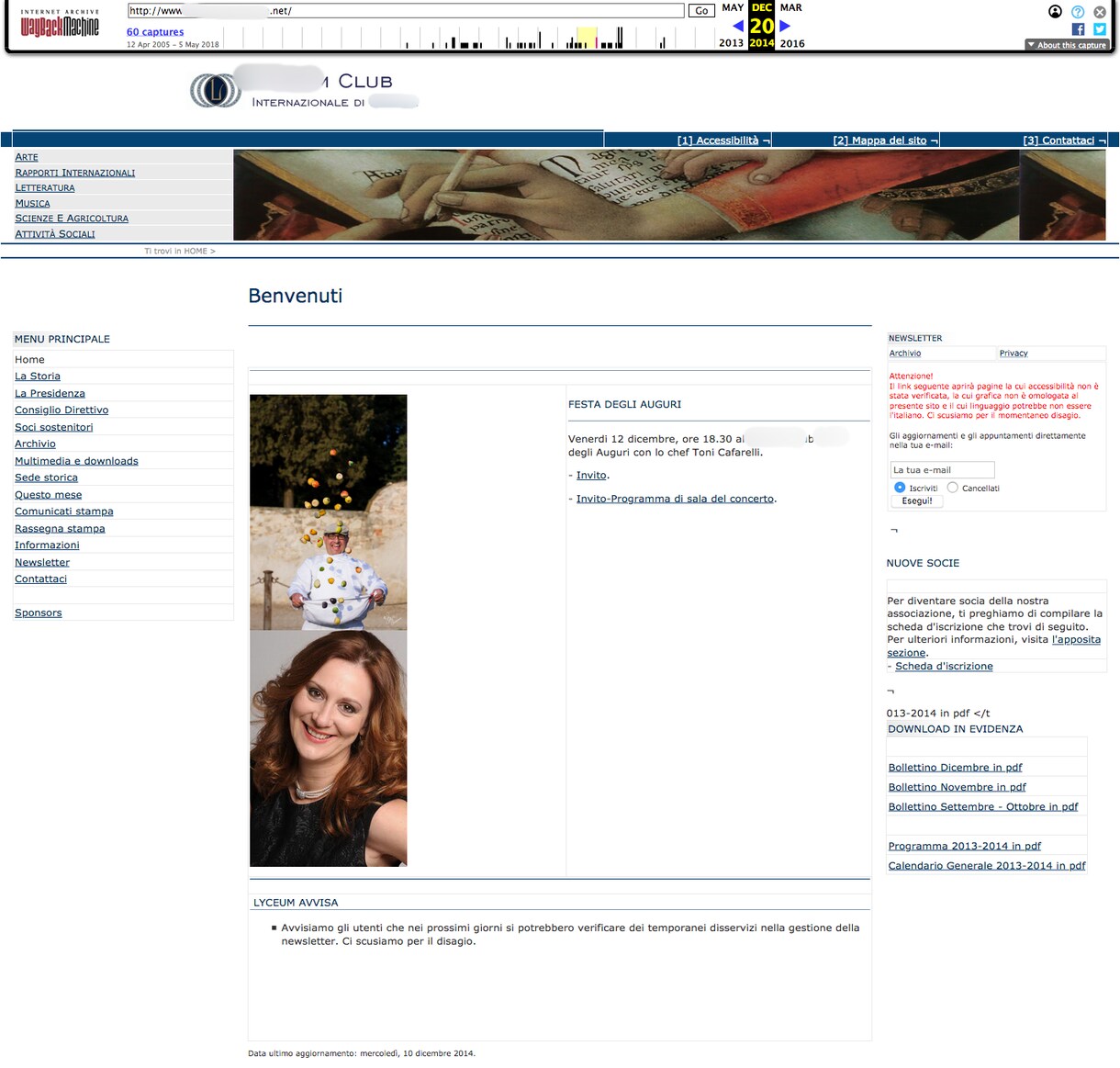This screenshot has width=1120, height=1068.
Task: Go to previous capture with left arrow
Action: pos(738,26)
